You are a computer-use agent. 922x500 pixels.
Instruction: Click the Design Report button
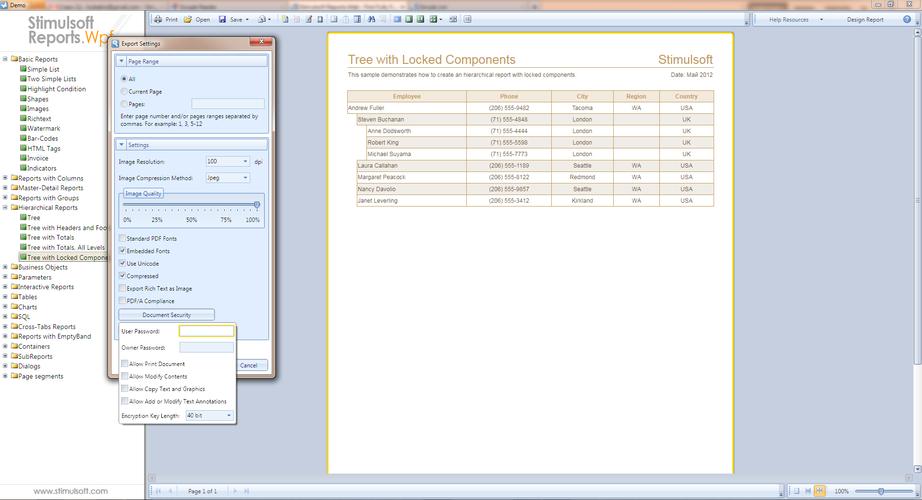(865, 19)
